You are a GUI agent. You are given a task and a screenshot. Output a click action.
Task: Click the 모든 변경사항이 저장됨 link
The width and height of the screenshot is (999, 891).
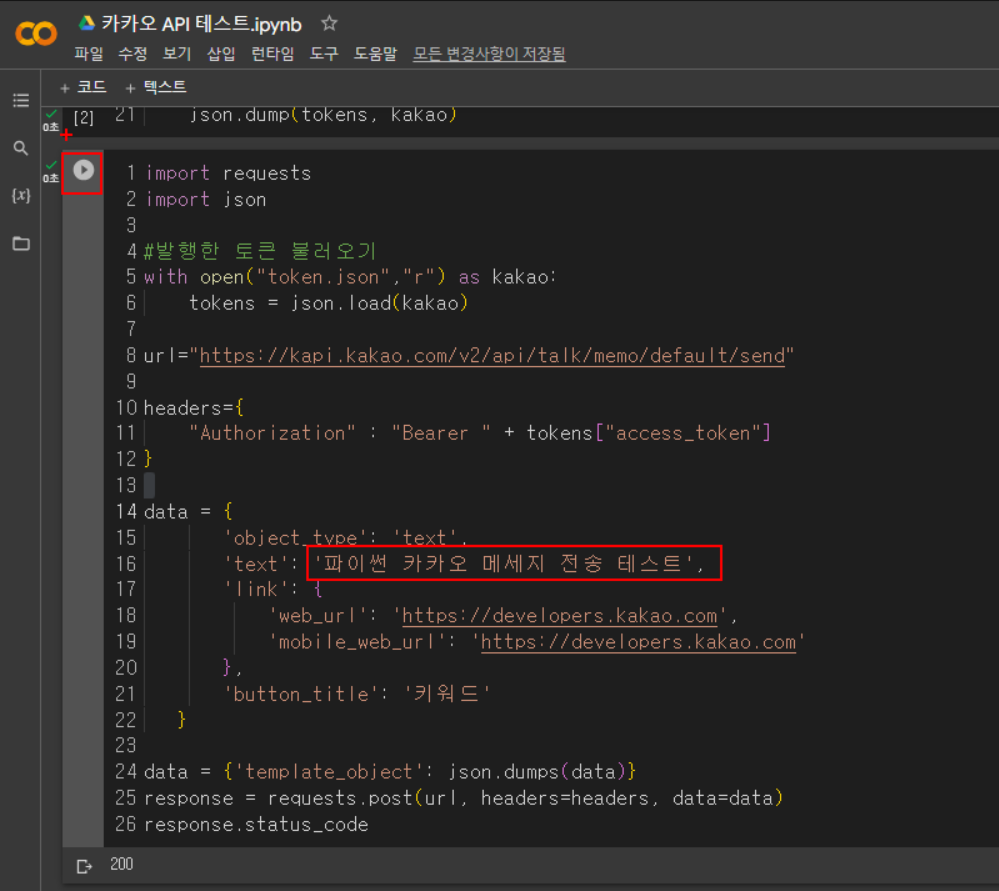point(489,54)
